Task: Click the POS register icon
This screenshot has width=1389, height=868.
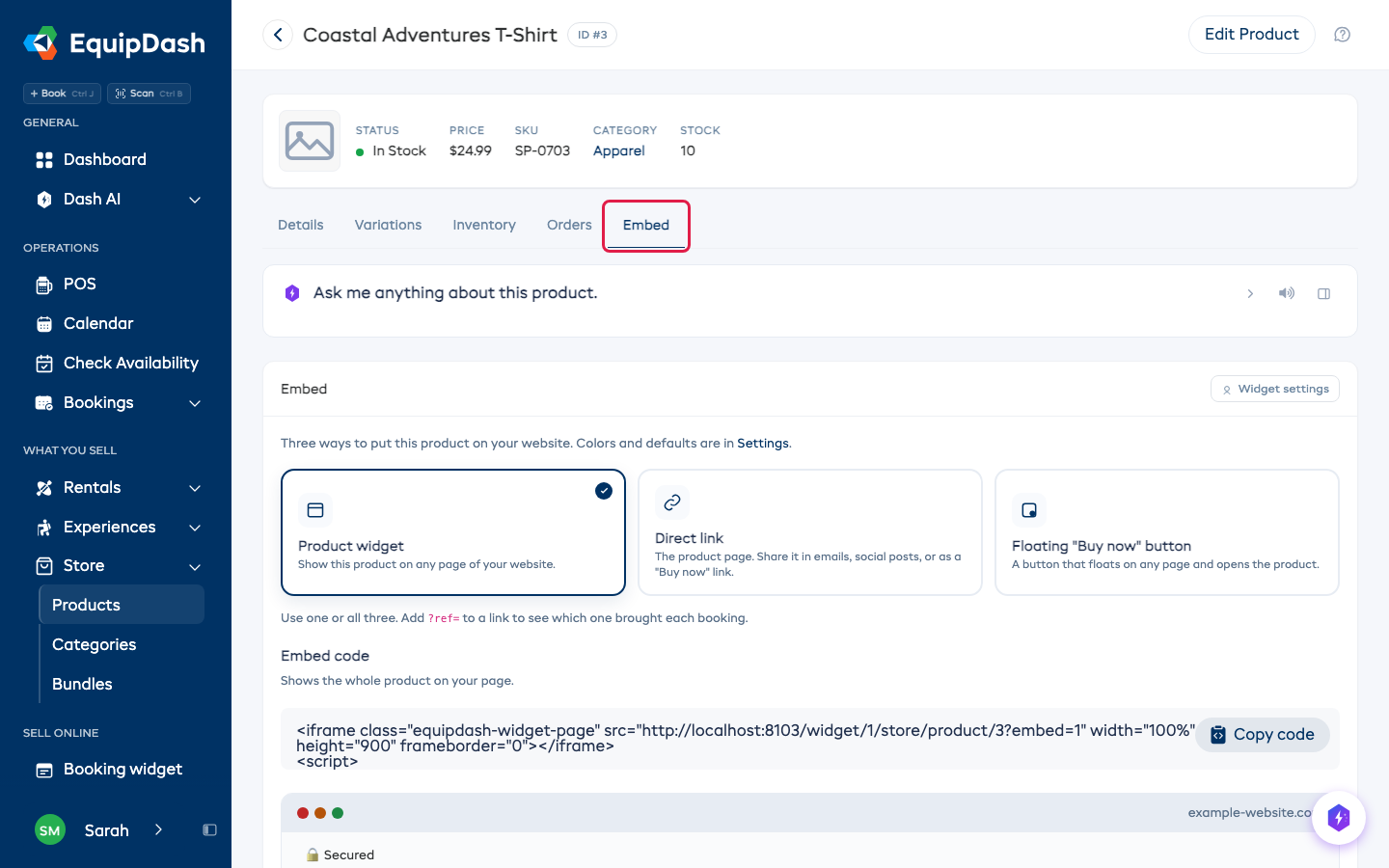Action: coord(44,285)
